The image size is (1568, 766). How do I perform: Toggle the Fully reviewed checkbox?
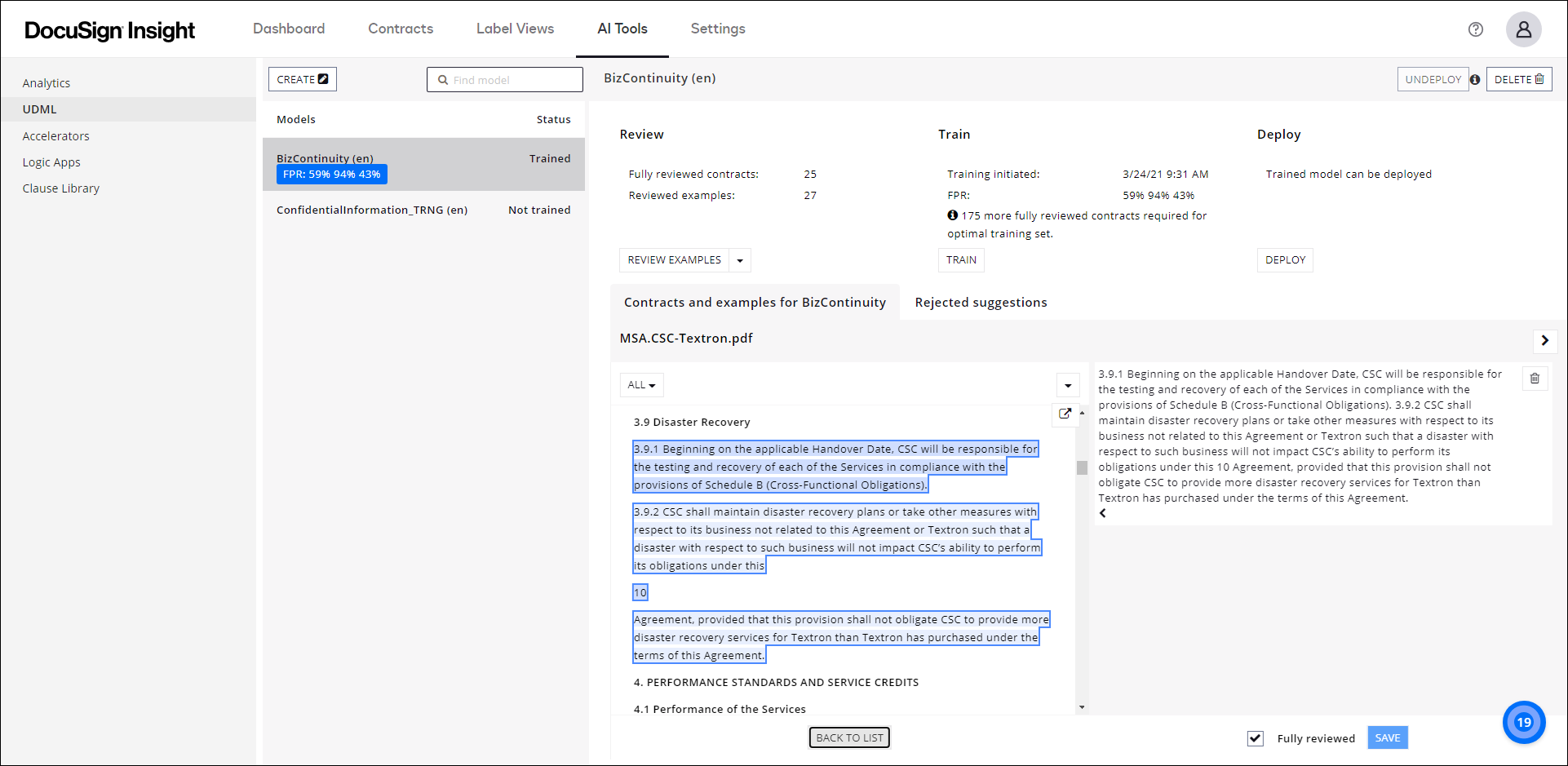1256,738
